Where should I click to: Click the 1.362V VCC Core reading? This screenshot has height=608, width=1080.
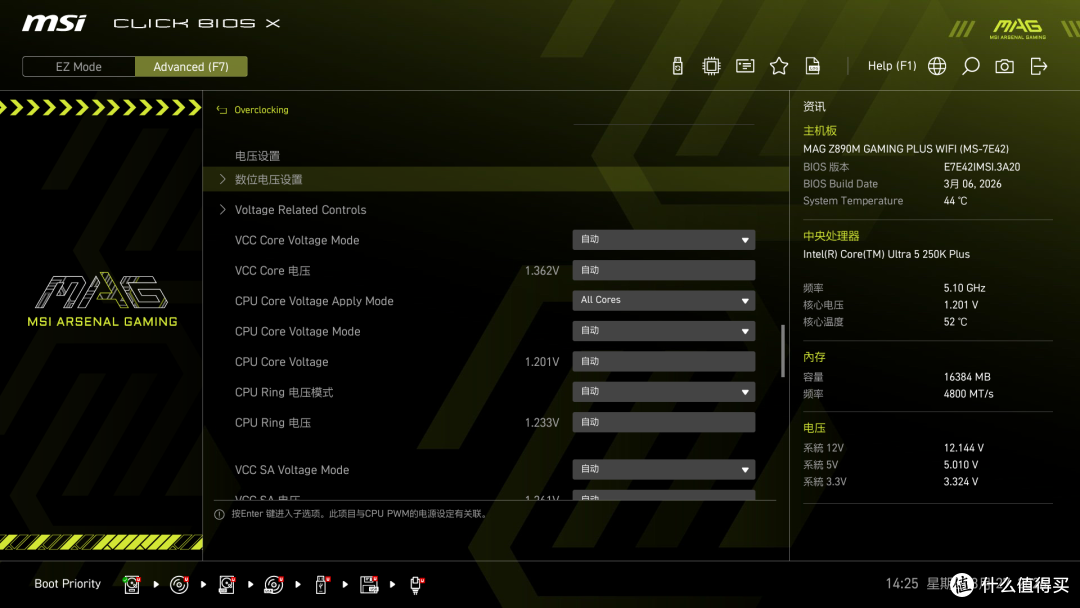point(541,271)
